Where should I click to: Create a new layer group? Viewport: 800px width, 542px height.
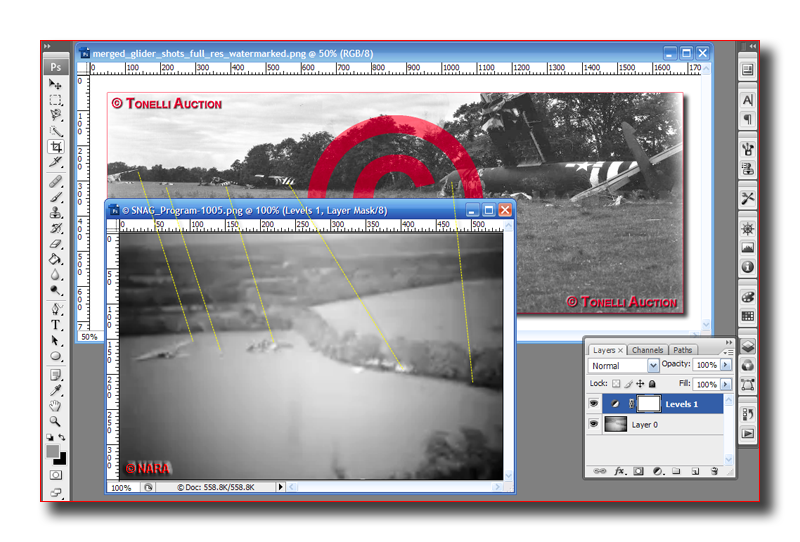676,471
